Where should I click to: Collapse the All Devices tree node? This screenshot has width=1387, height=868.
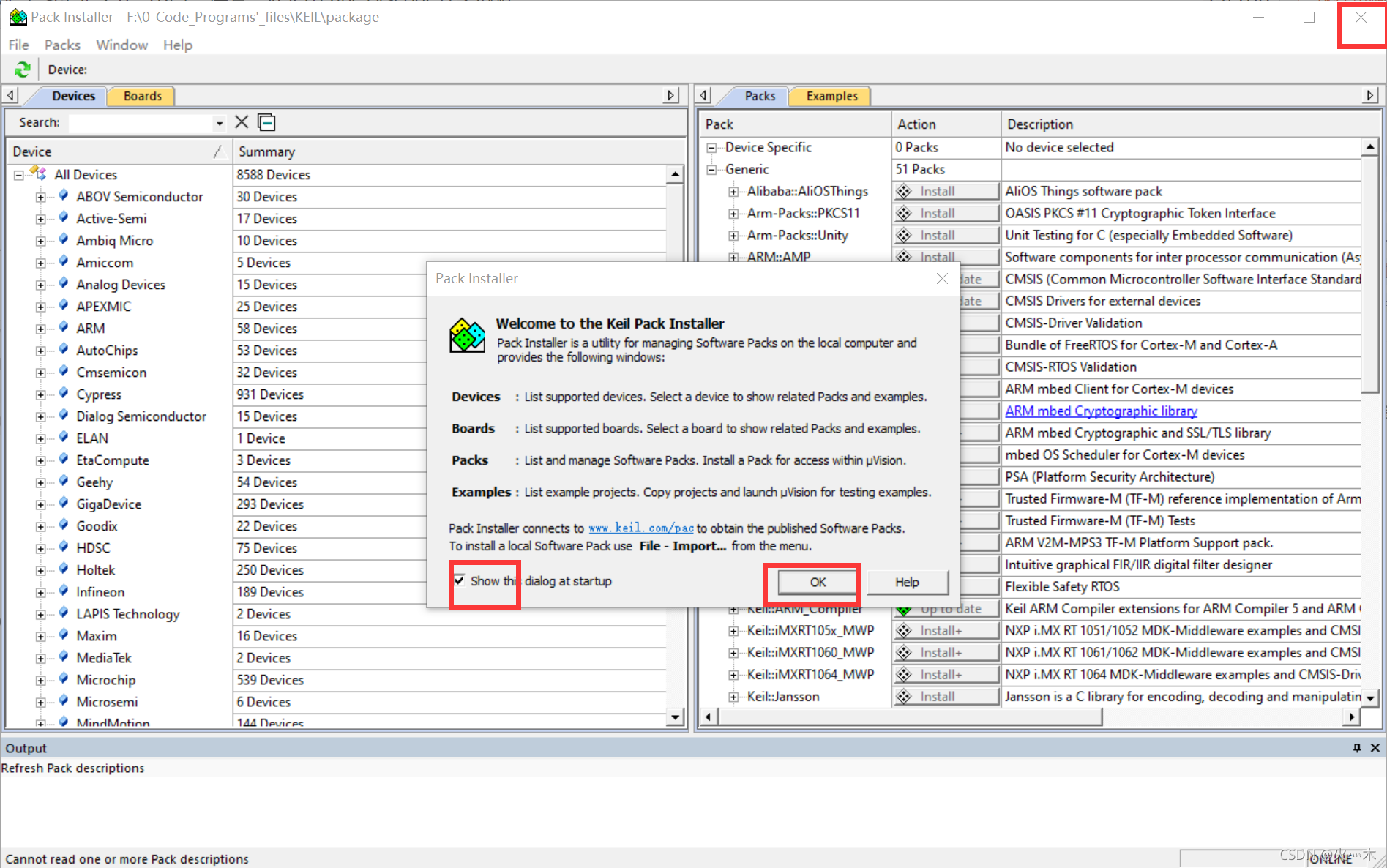(x=19, y=175)
